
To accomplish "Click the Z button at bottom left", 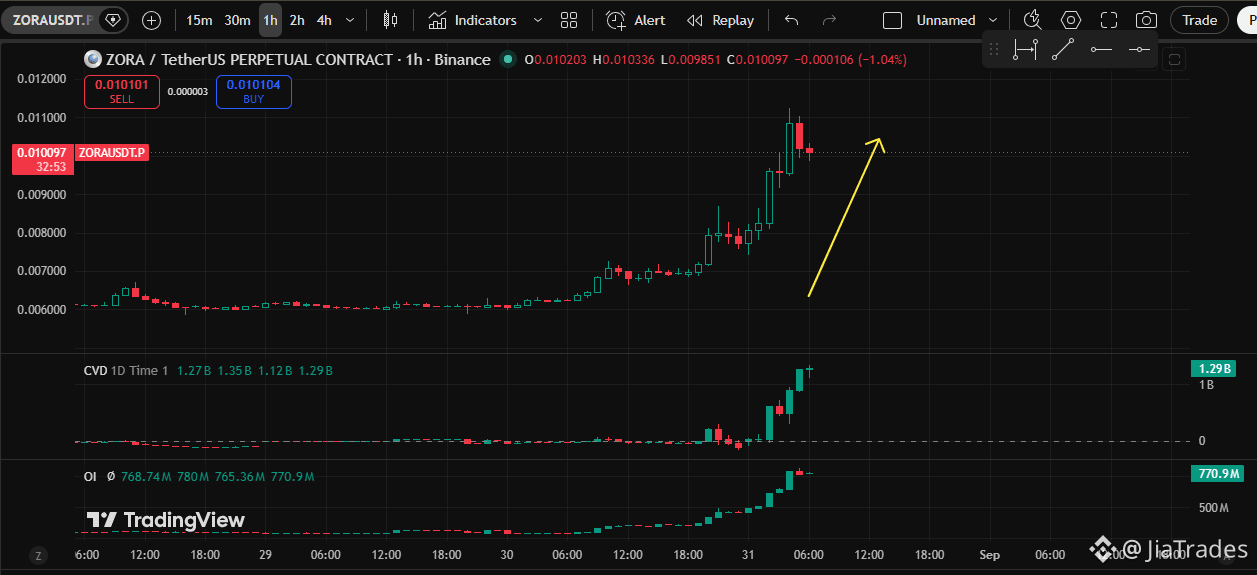I will (38, 555).
